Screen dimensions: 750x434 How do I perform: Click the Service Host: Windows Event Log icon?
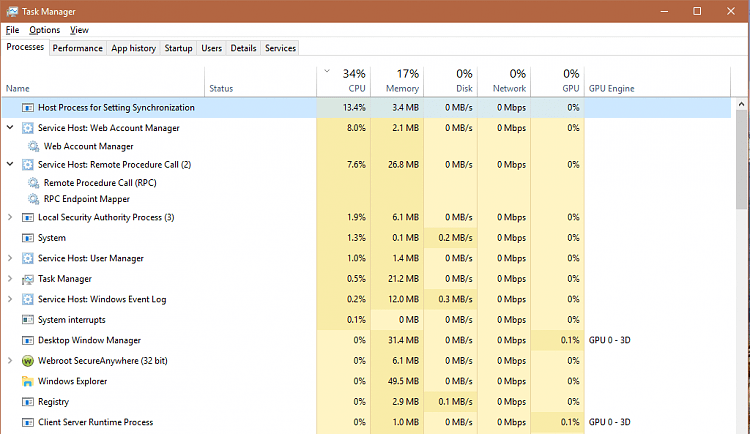click(x=28, y=300)
